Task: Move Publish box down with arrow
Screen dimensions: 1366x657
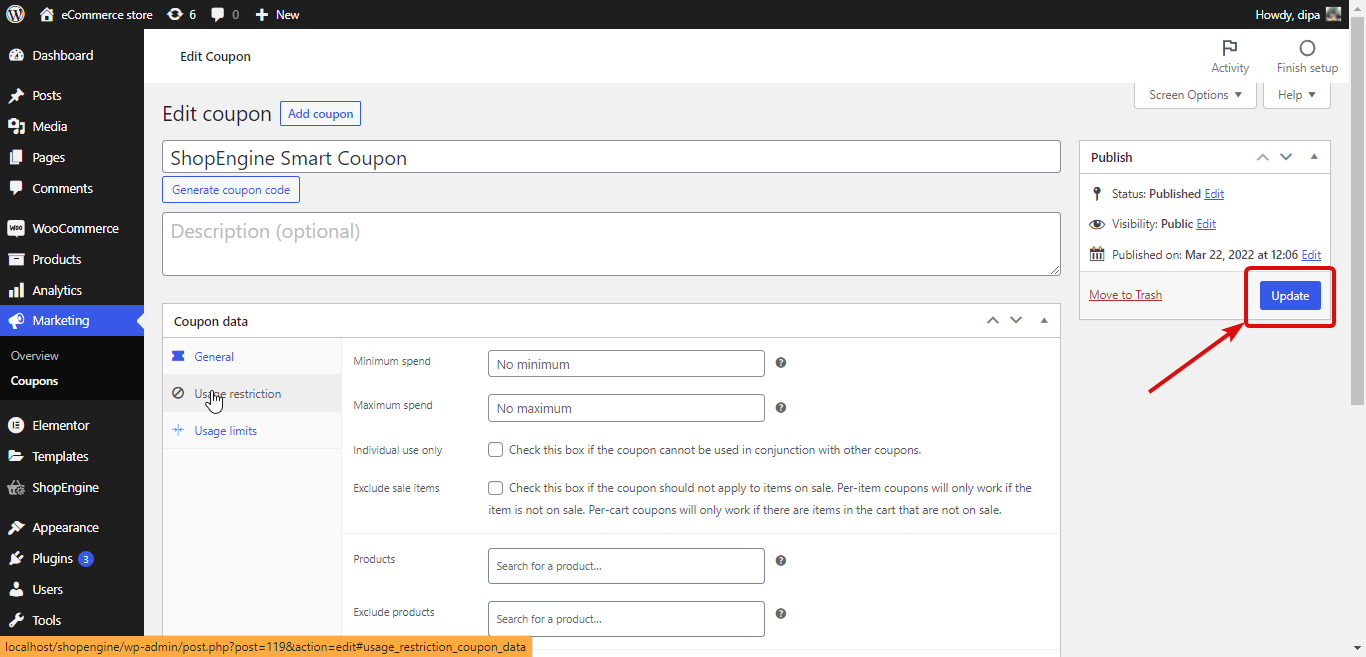Action: point(1287,157)
